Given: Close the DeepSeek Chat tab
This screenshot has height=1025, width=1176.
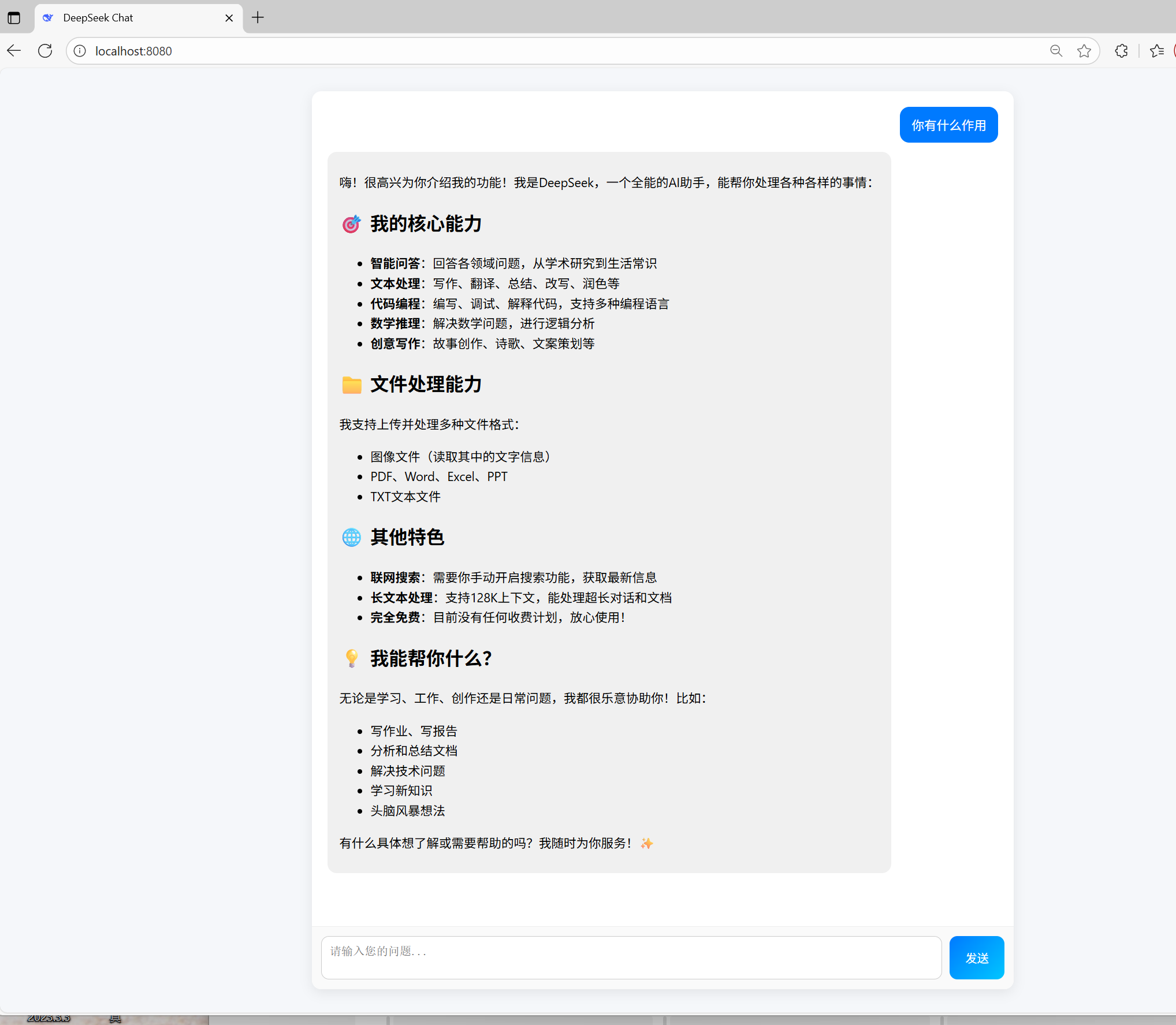Looking at the screenshot, I should pos(229,18).
